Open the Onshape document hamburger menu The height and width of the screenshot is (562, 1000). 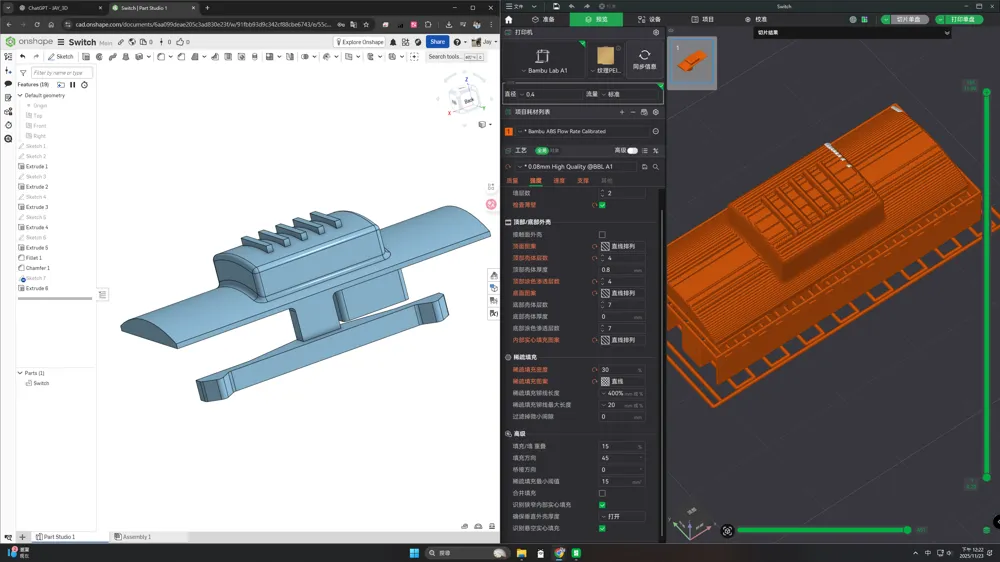tap(61, 42)
